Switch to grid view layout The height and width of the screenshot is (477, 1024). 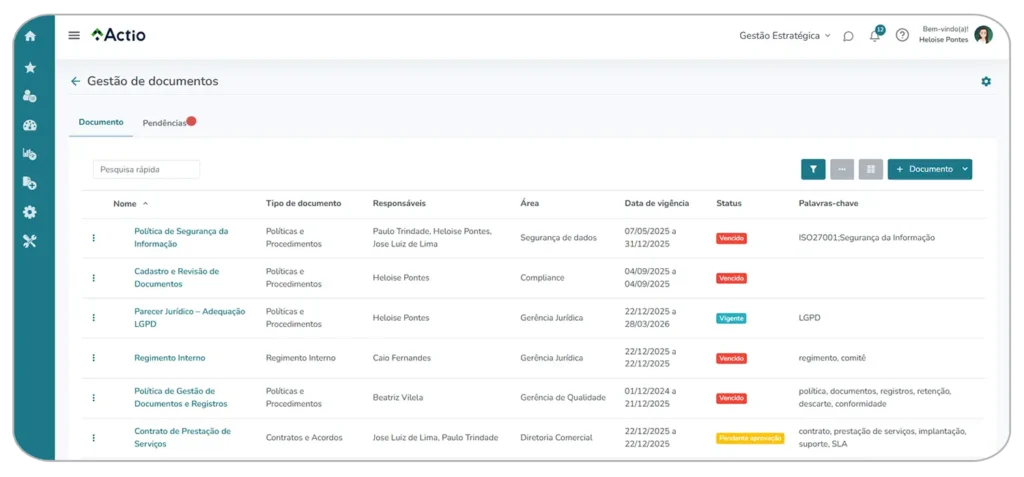870,170
